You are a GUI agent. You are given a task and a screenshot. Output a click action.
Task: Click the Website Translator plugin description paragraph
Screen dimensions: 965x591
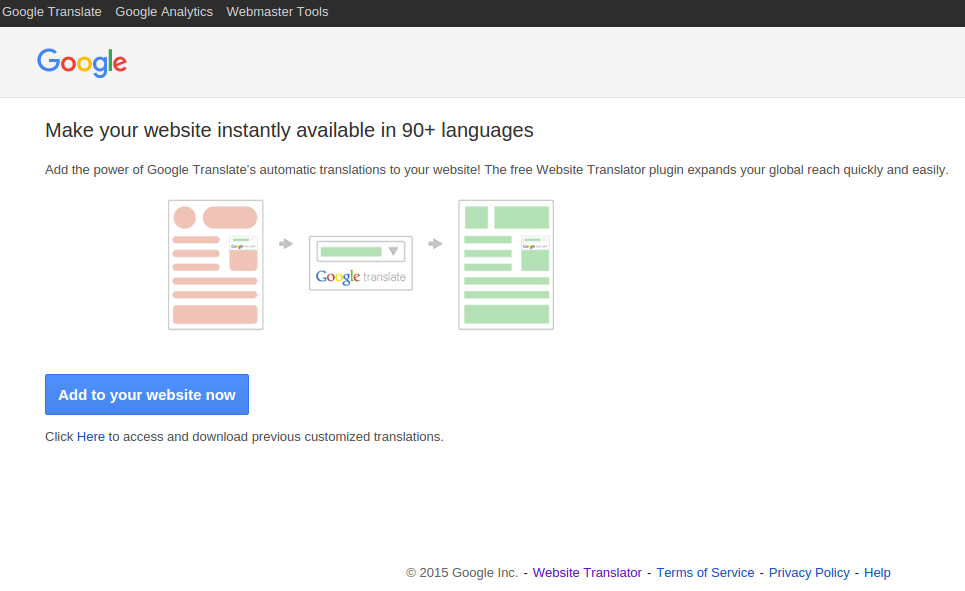tap(497, 170)
